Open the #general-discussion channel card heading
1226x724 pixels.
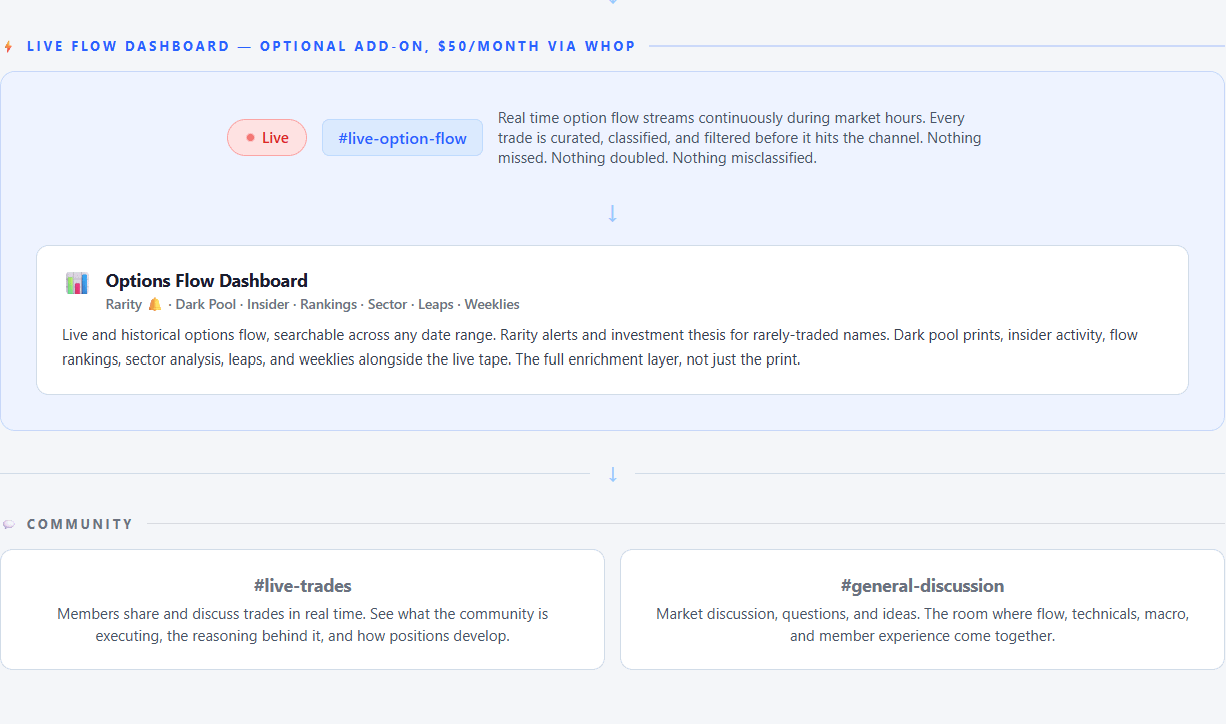(x=923, y=586)
